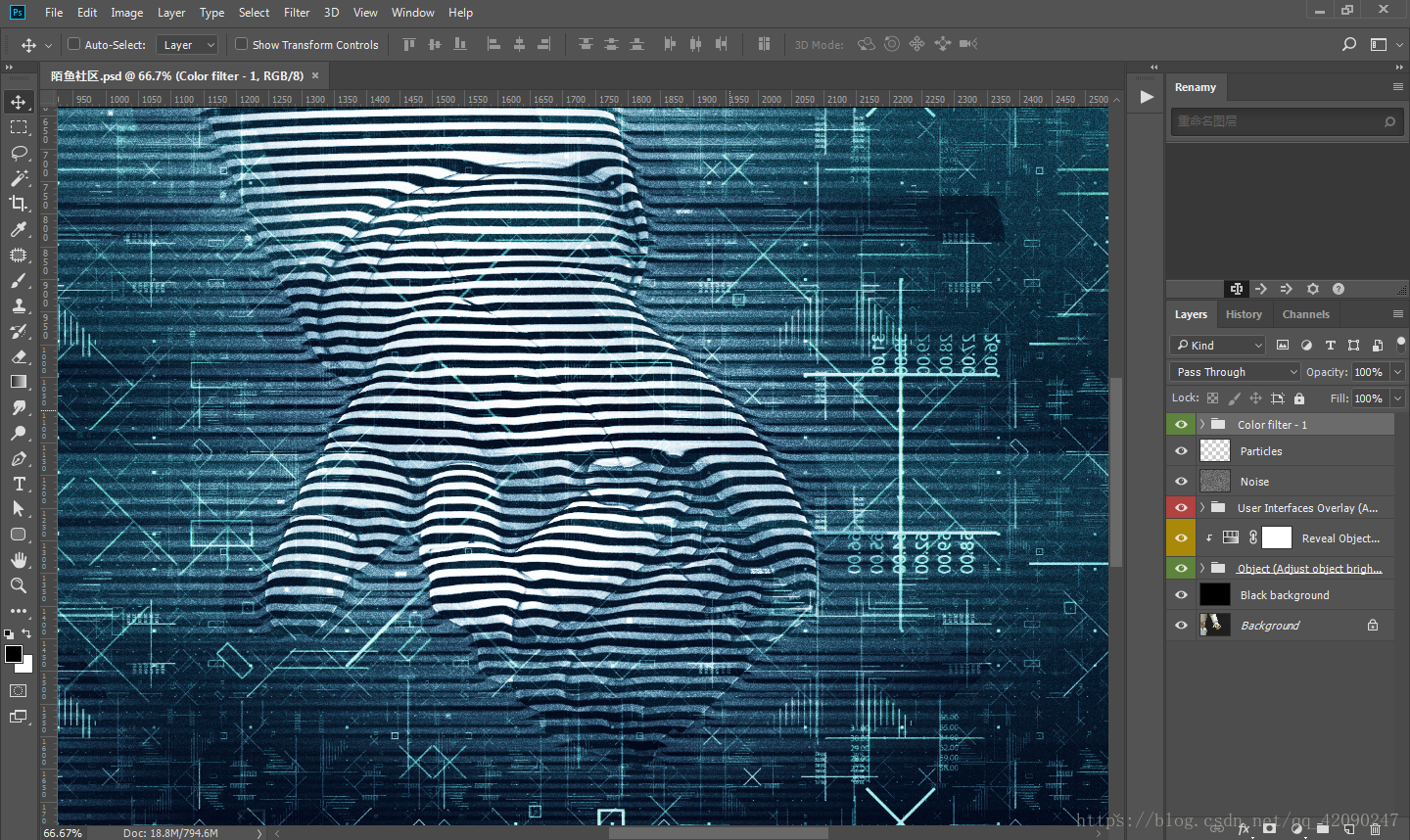Open the Fill slider dropdown arrow

coord(1397,398)
